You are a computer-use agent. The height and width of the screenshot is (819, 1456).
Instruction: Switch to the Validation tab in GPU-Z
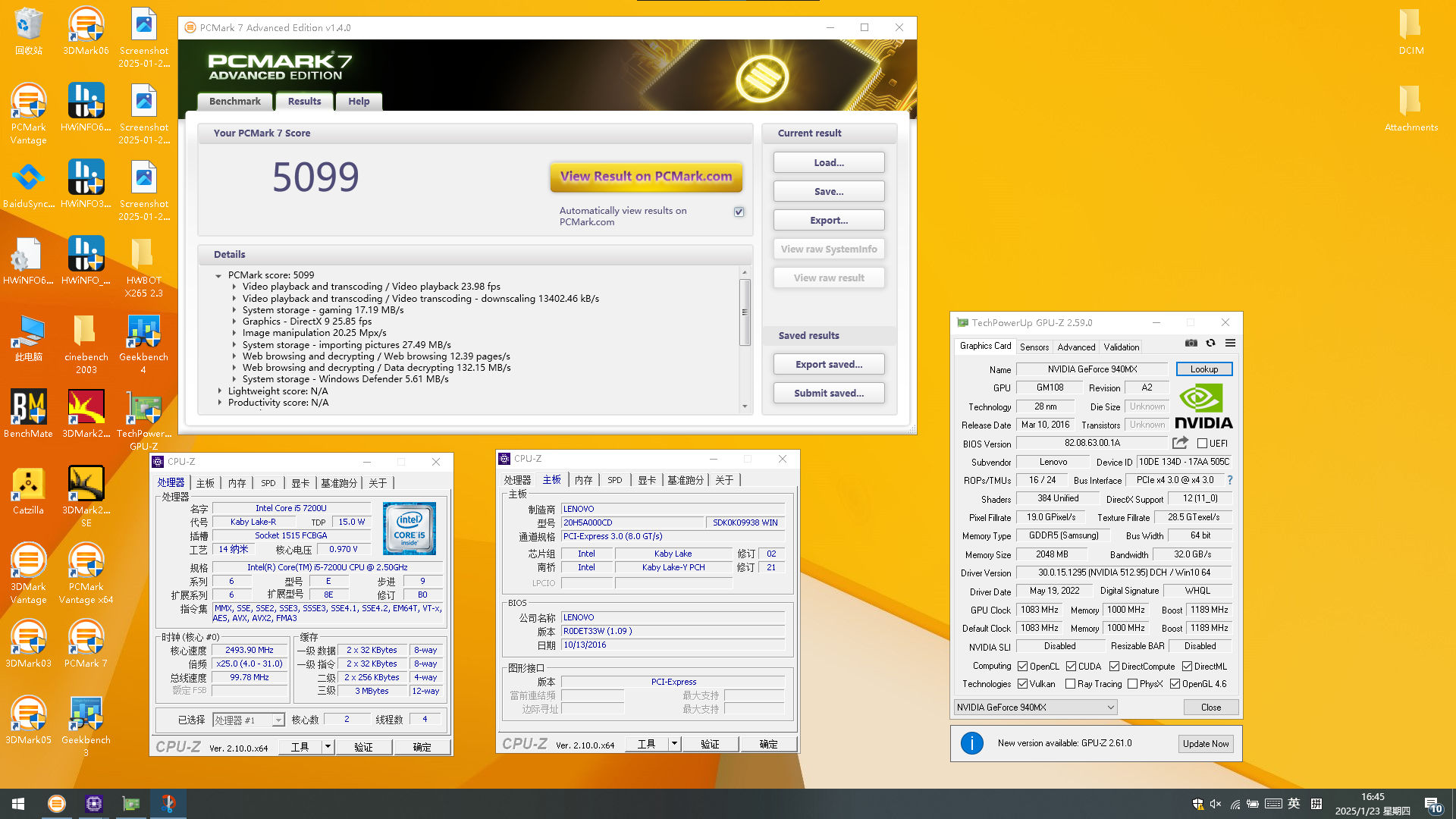pyautogui.click(x=1121, y=347)
